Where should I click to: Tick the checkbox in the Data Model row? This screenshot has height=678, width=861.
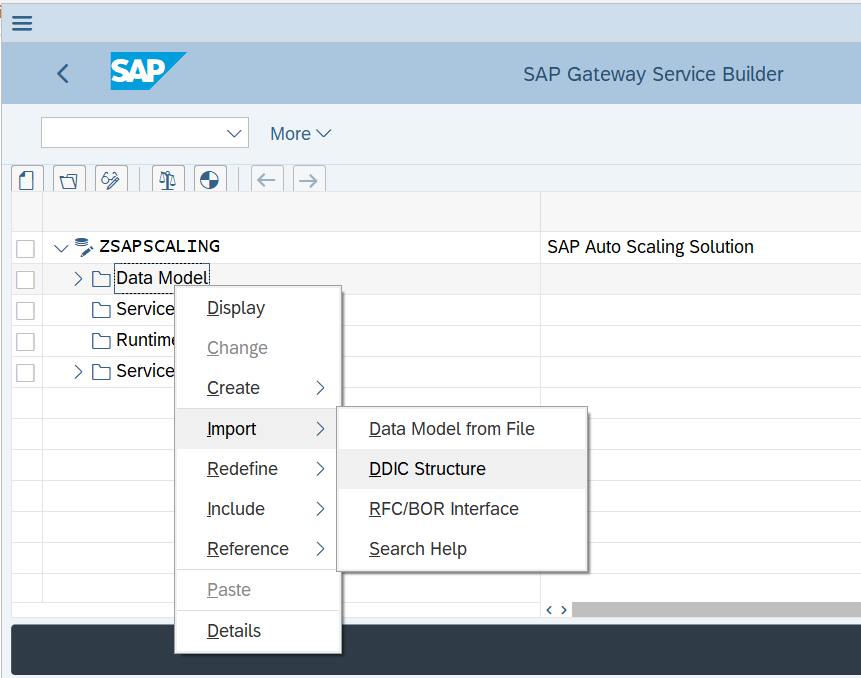(25, 279)
